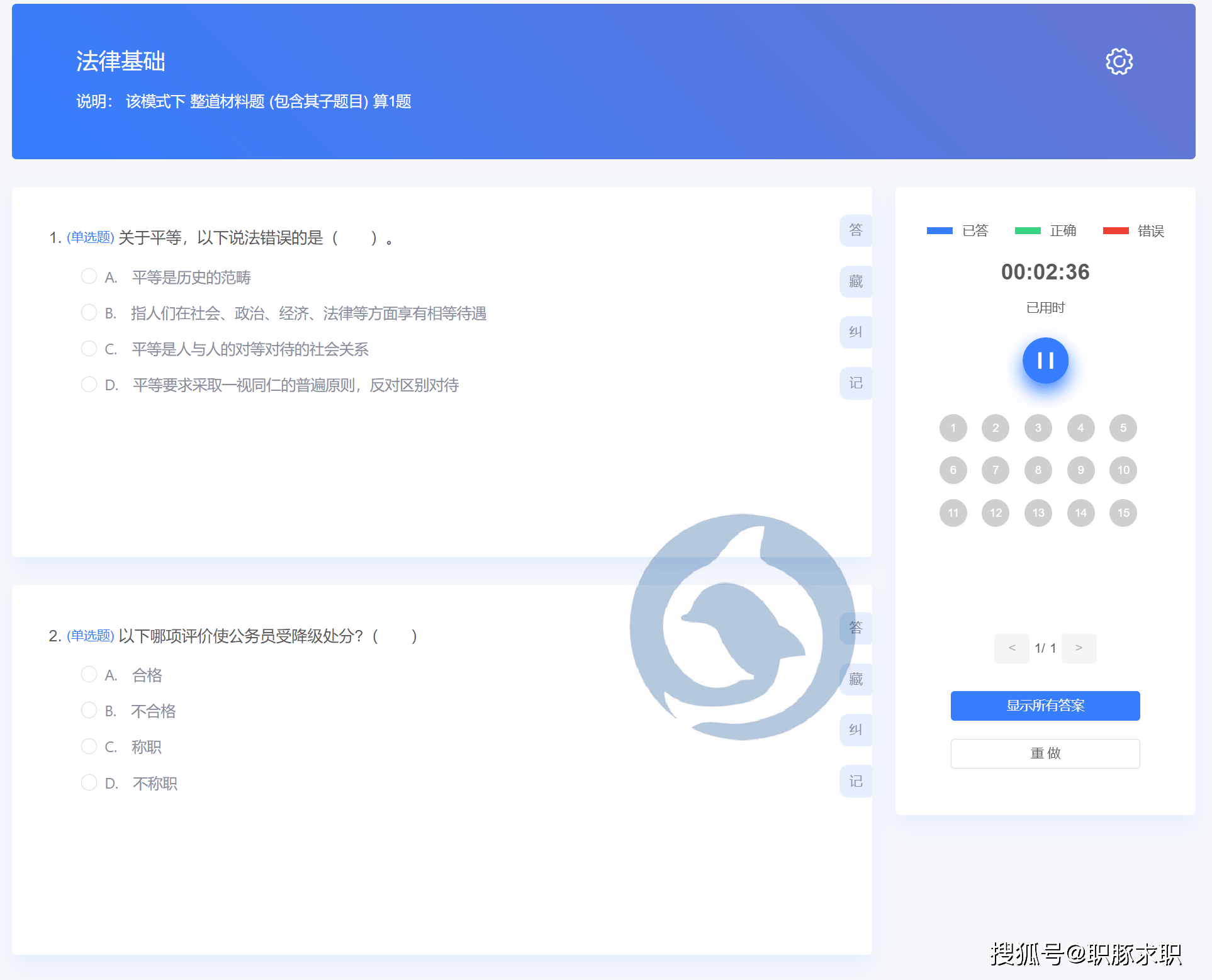Click question 1's 纠 correction side button

(x=855, y=332)
